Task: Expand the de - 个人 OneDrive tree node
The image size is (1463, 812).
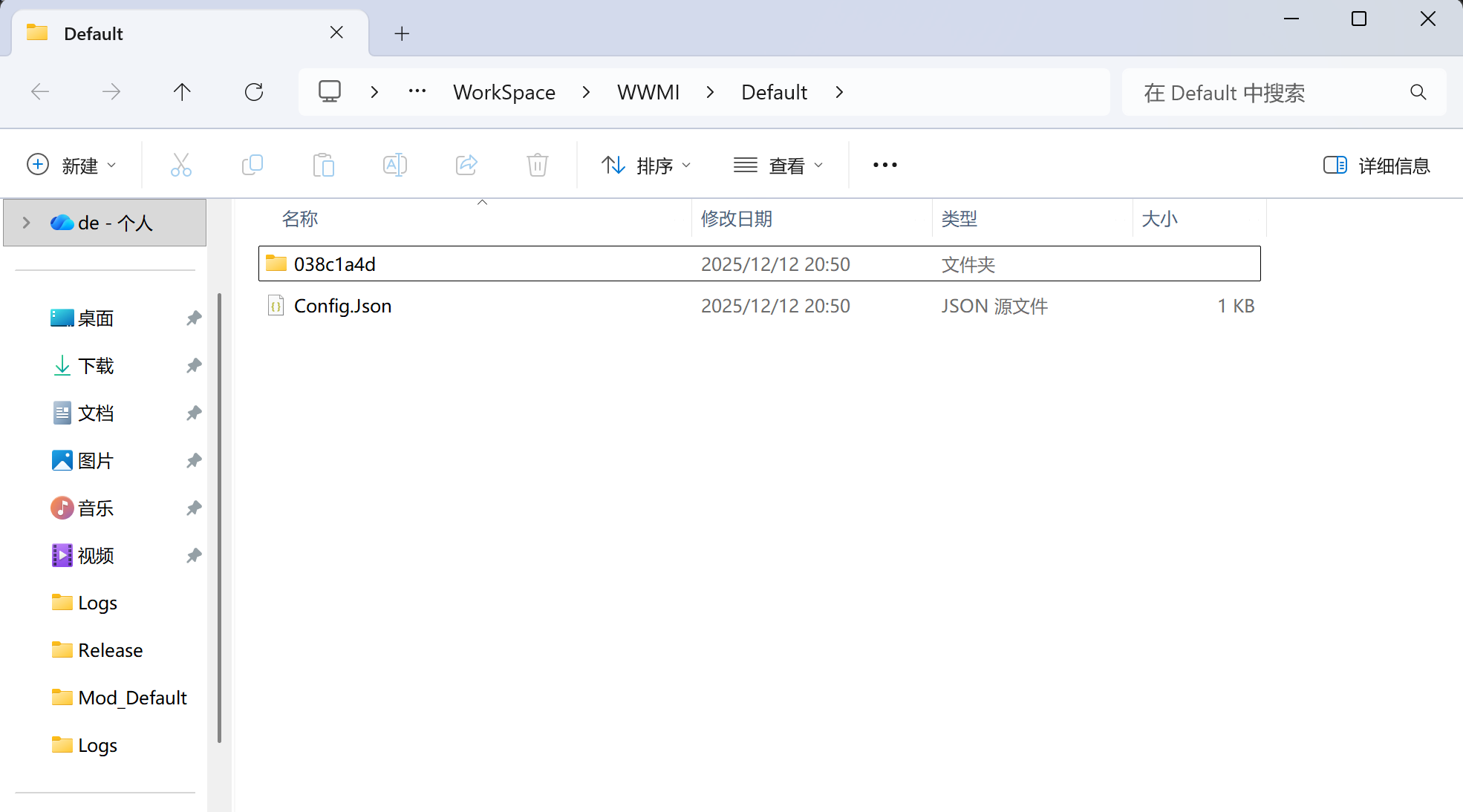Action: 27,223
